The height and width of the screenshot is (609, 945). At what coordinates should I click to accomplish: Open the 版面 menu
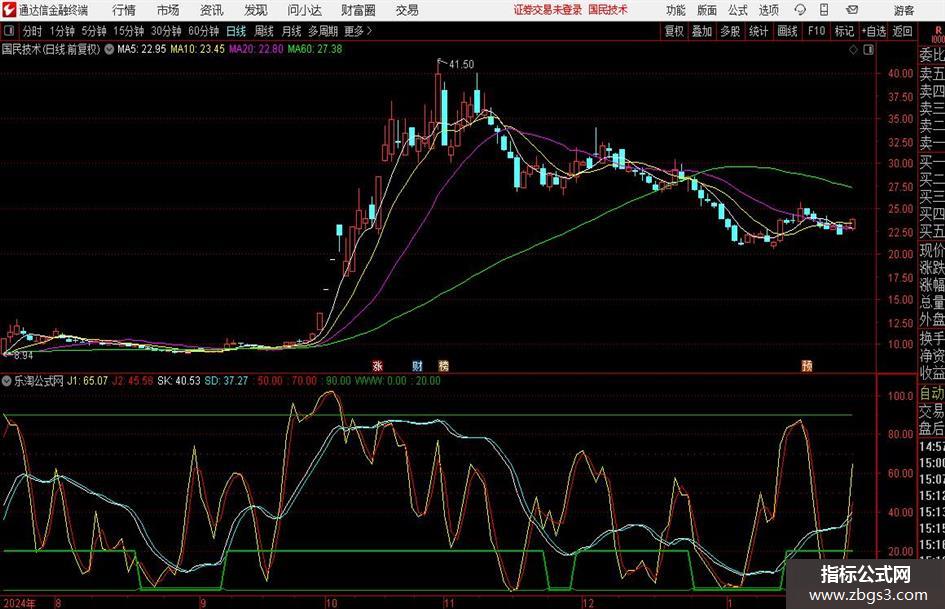pos(706,10)
